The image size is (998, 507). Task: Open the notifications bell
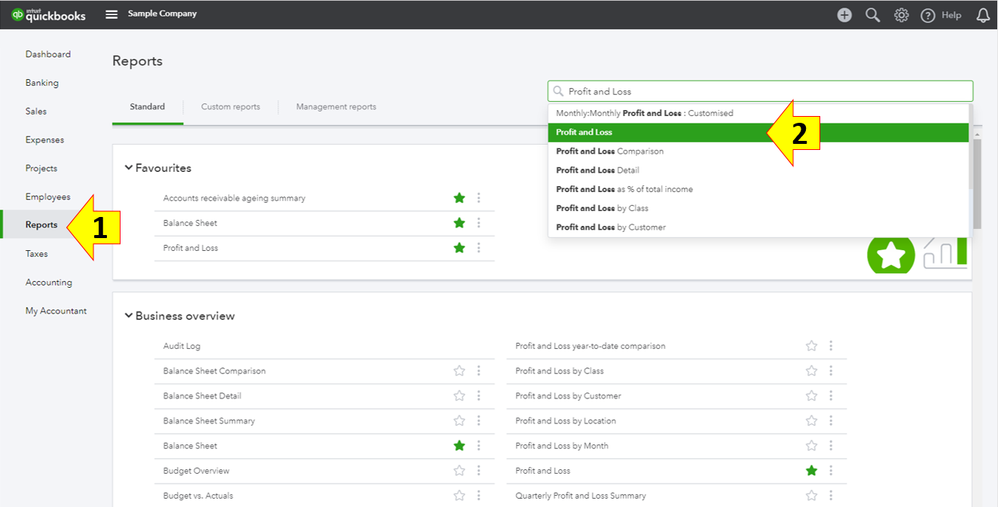coord(982,15)
